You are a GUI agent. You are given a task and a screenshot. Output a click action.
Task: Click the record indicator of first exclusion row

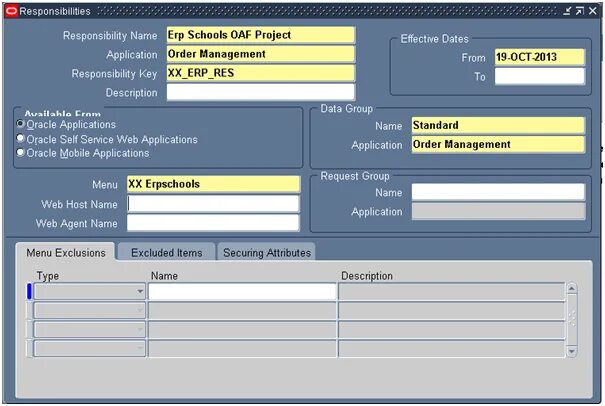point(29,291)
